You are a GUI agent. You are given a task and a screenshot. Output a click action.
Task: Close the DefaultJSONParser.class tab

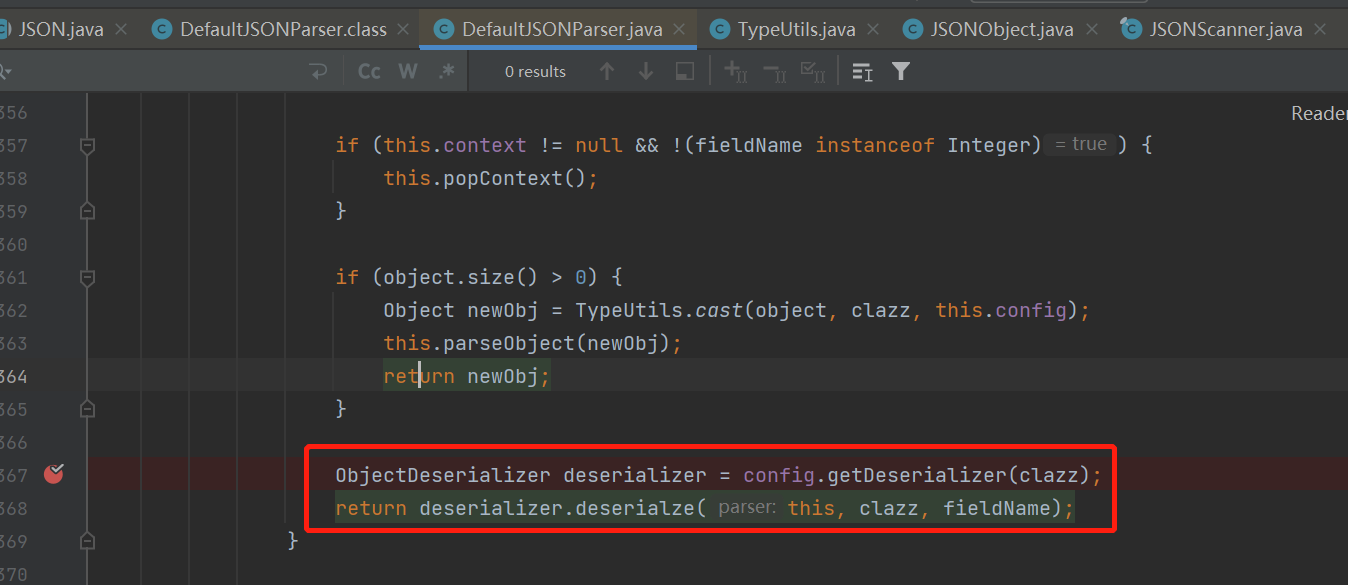tap(404, 29)
